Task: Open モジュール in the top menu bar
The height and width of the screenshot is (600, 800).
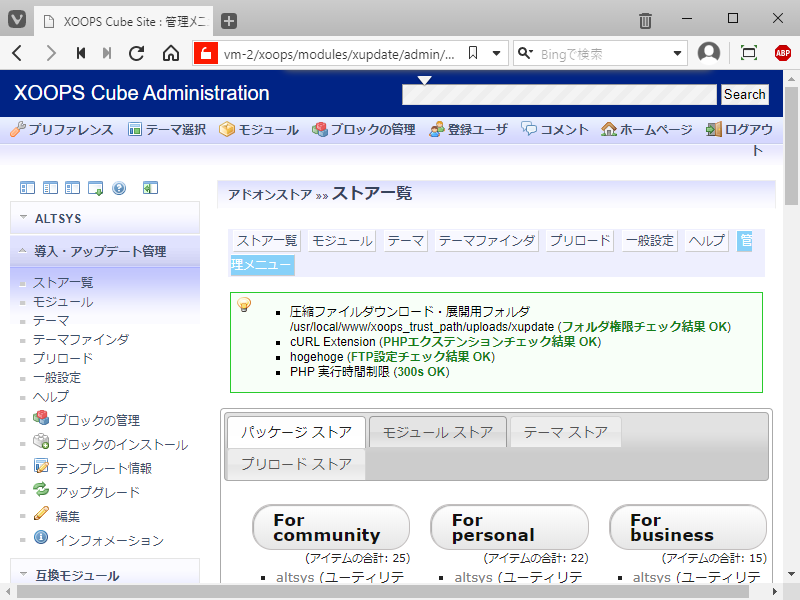Action: (259, 130)
